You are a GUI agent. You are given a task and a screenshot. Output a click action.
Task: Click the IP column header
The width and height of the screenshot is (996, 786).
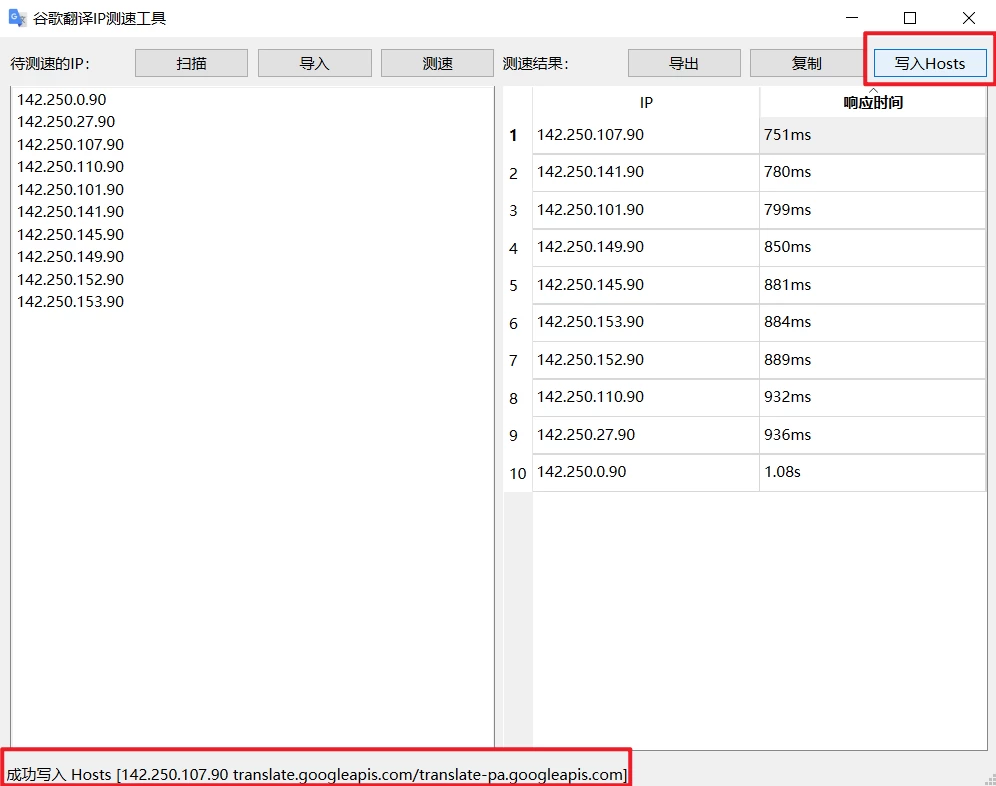pyautogui.click(x=646, y=102)
